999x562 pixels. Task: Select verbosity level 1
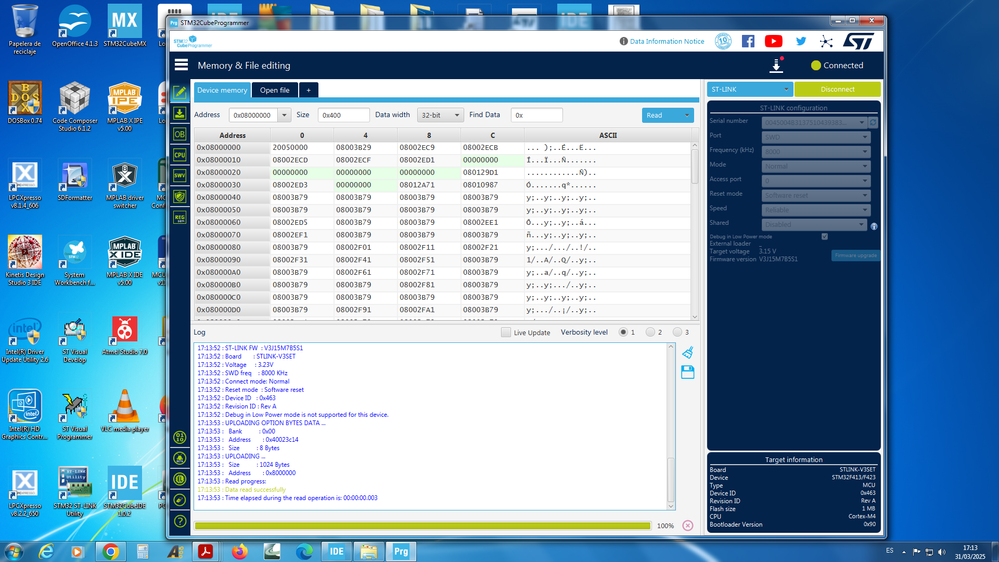tap(623, 332)
